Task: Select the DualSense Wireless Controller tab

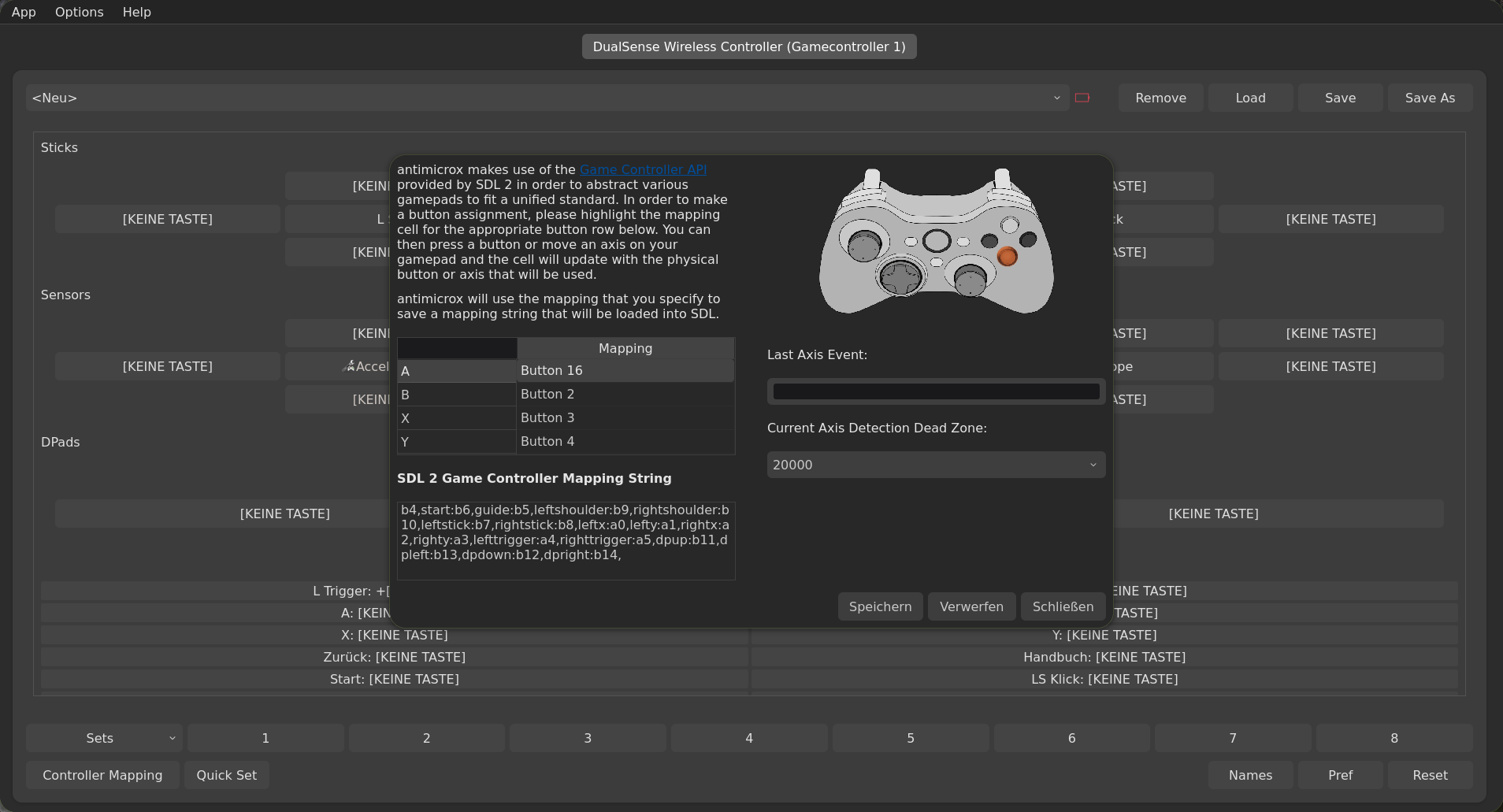Action: pyautogui.click(x=748, y=46)
